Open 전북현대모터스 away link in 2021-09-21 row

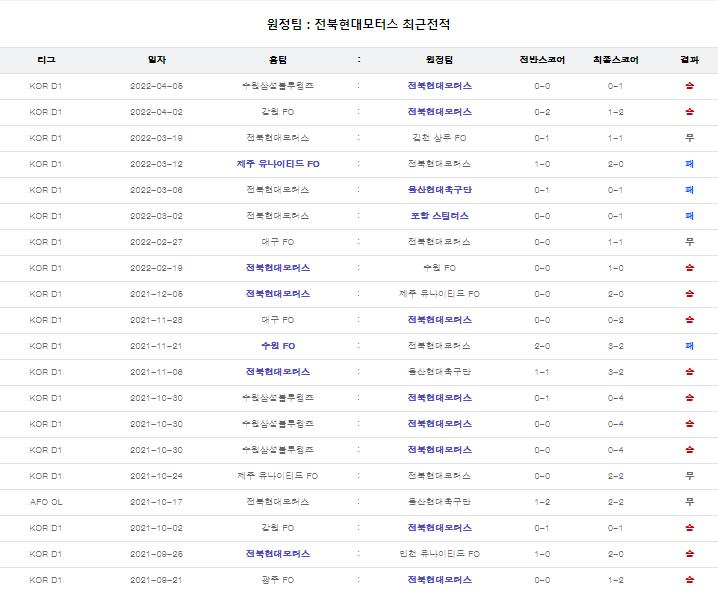[440, 580]
